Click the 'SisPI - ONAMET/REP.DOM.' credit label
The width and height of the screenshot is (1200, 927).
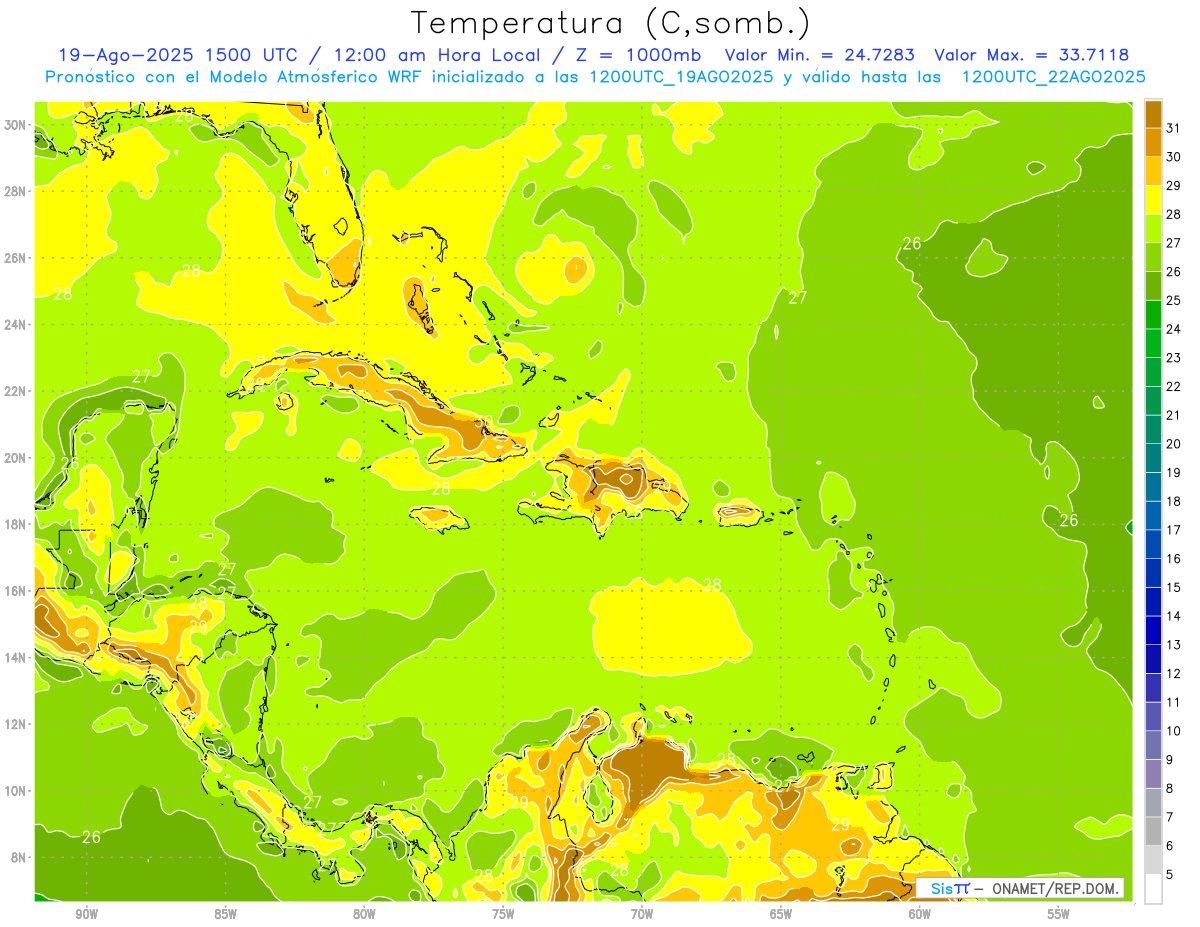[1022, 888]
